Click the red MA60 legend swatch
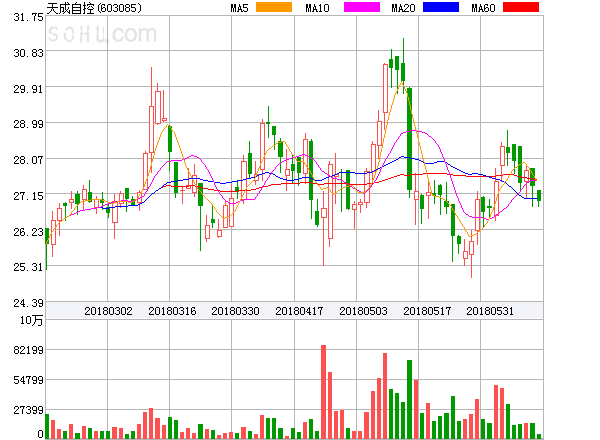 click(x=521, y=7)
